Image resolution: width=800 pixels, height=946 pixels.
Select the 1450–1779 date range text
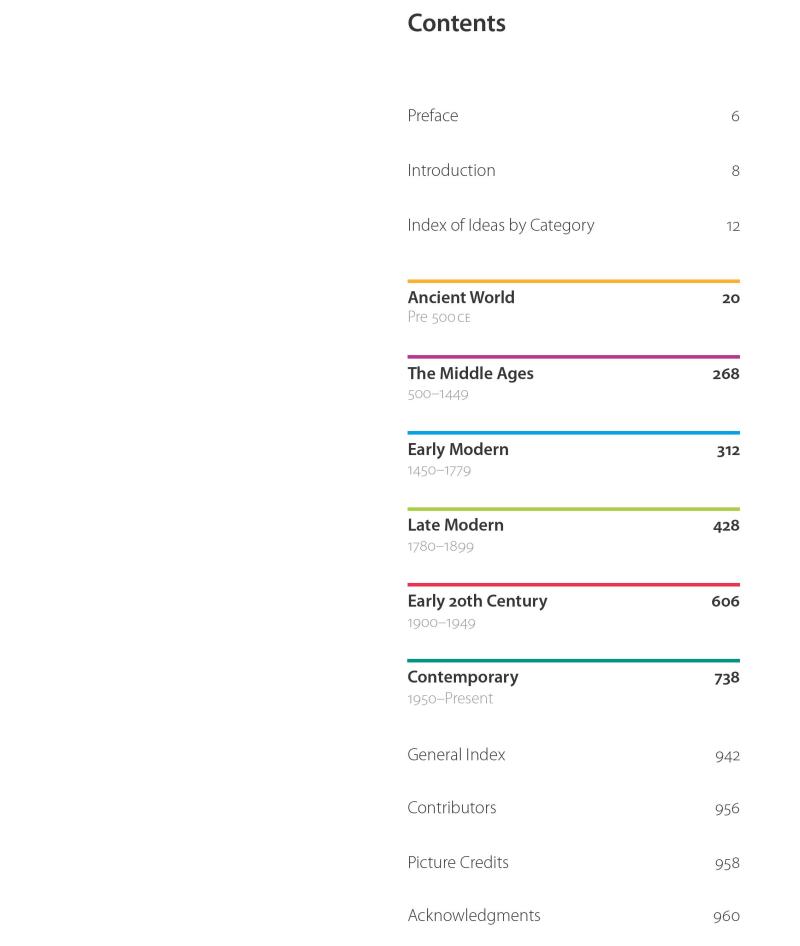tap(439, 471)
